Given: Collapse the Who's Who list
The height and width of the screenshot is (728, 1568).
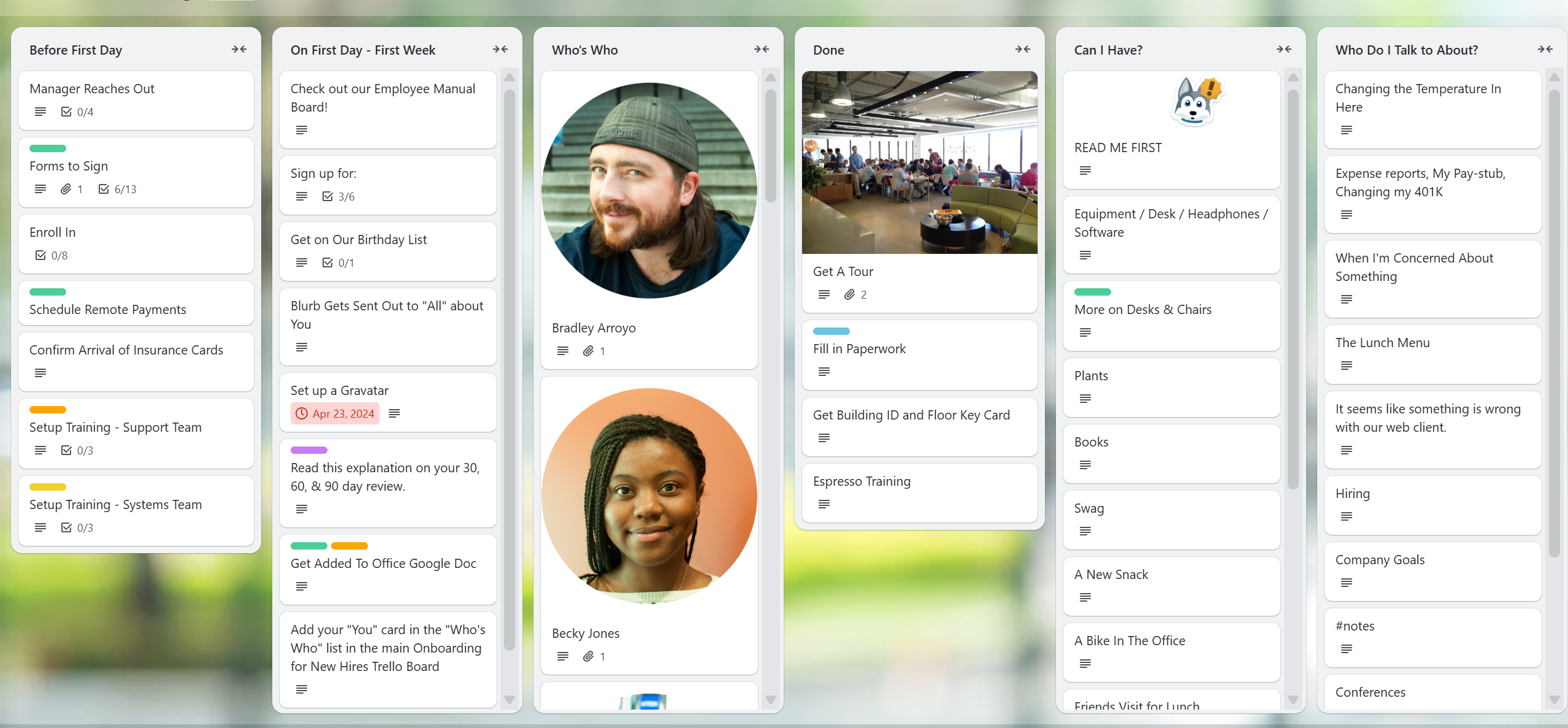Looking at the screenshot, I should pyautogui.click(x=762, y=50).
